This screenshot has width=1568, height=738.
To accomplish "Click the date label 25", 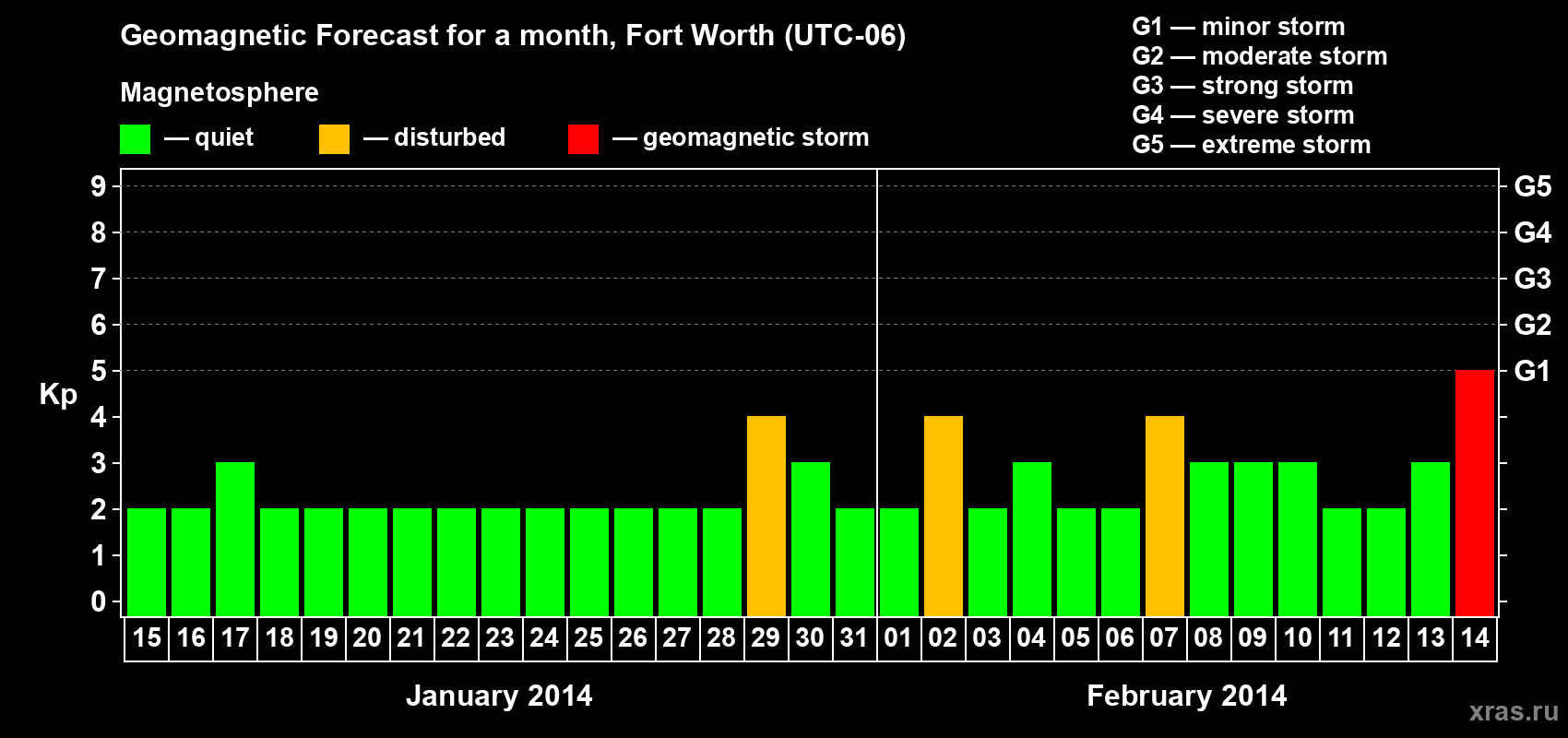I will pyautogui.click(x=588, y=637).
